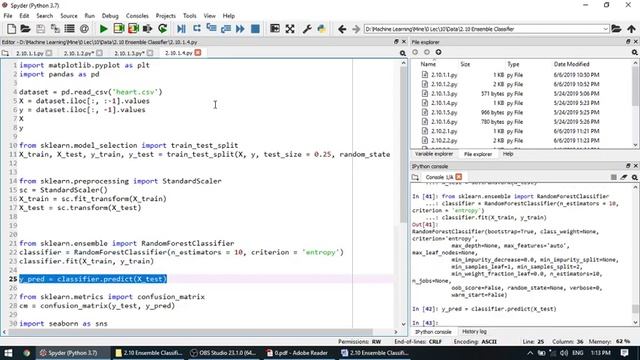Step out of function debug icon

tap(226, 29)
